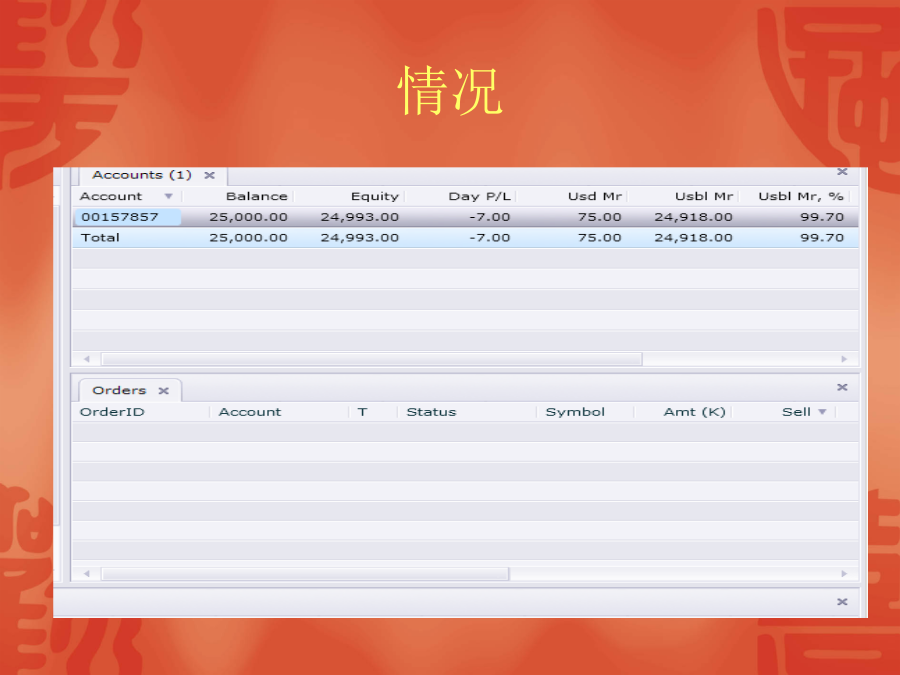Click the Accounts panel scroll right arrow
900x675 pixels.
point(844,359)
